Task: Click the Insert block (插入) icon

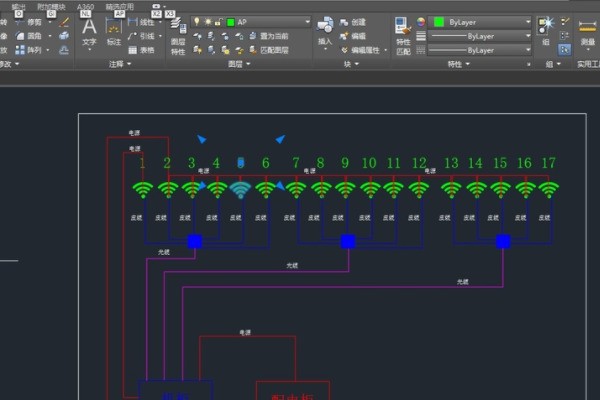Action: [325, 28]
